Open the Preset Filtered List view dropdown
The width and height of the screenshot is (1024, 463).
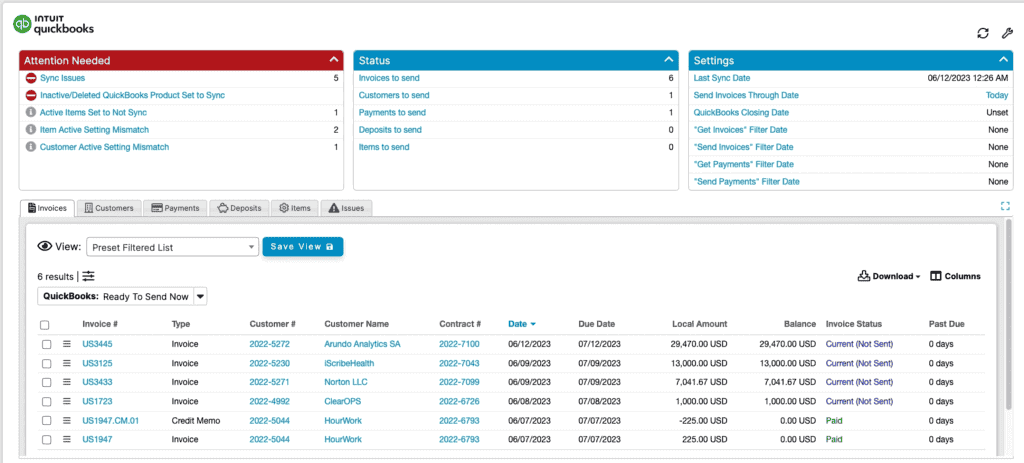point(172,247)
